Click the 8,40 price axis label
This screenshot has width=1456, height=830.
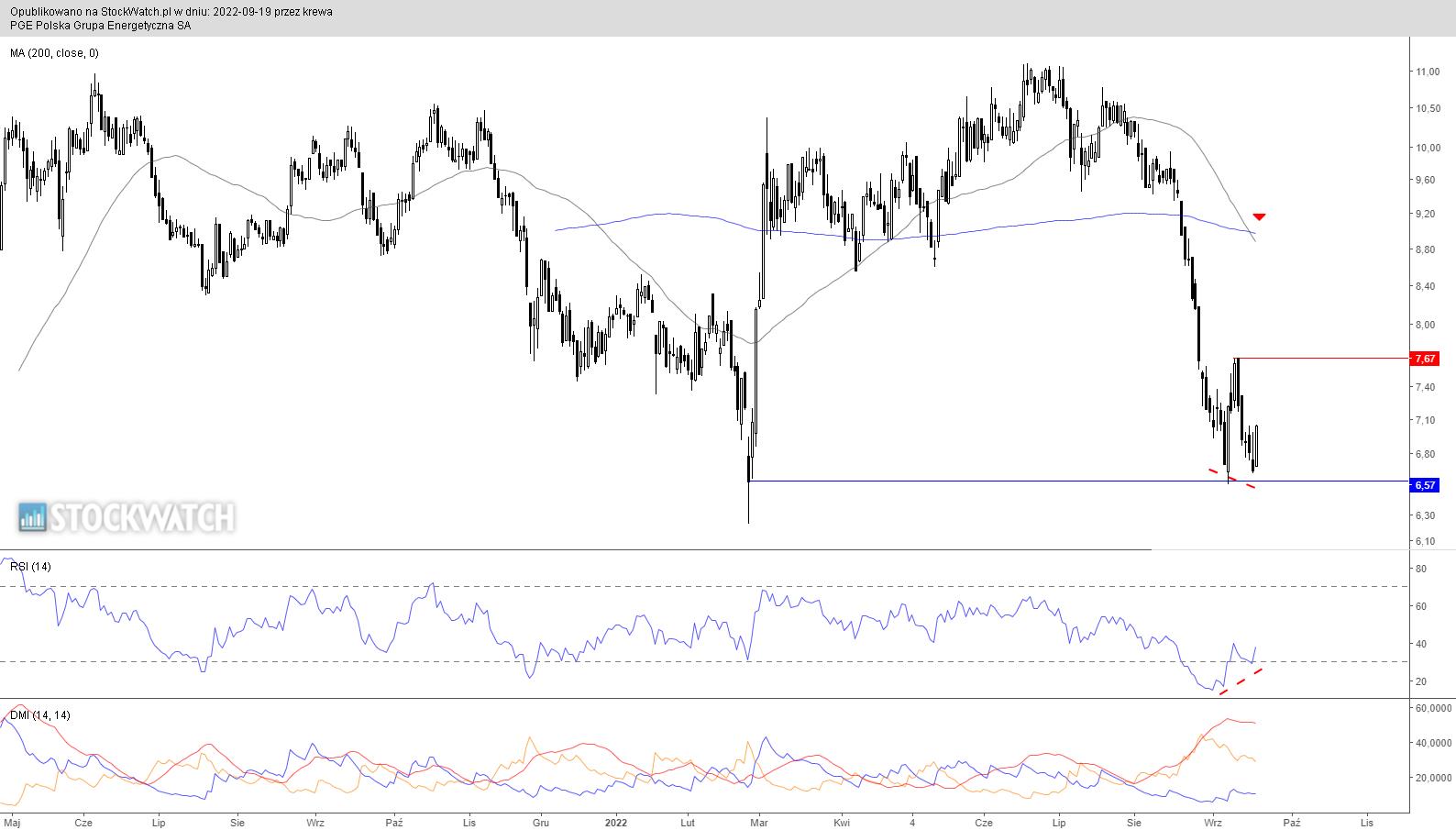pyautogui.click(x=1427, y=287)
